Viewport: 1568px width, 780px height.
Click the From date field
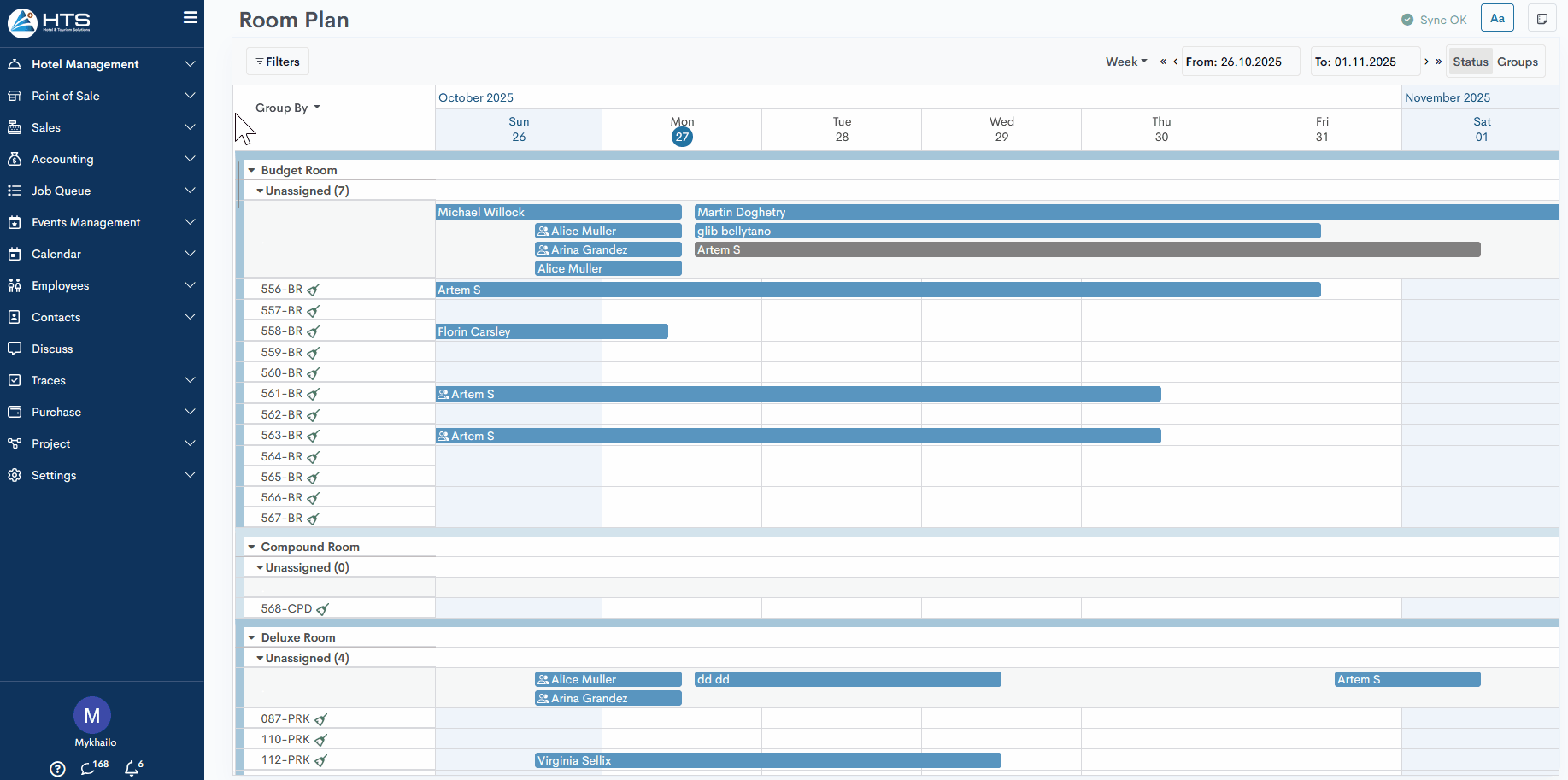point(1240,62)
